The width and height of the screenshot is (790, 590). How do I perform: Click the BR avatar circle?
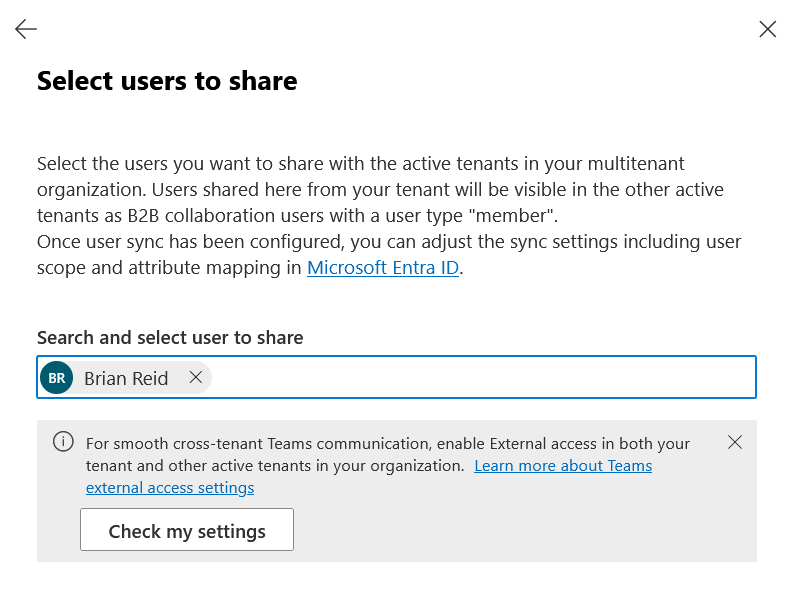pyautogui.click(x=57, y=378)
